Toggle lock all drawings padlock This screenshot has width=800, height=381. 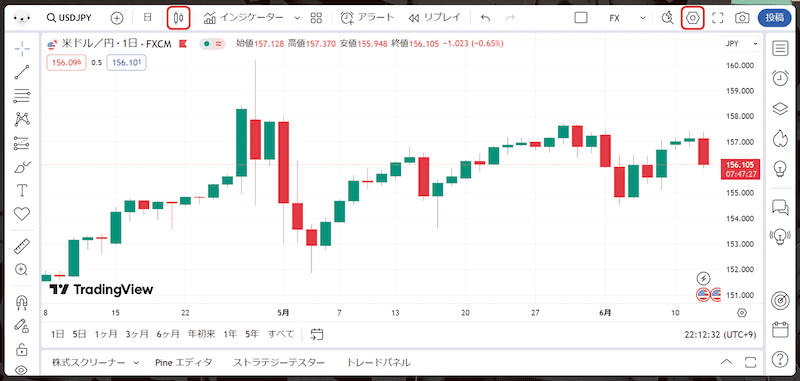(x=22, y=349)
